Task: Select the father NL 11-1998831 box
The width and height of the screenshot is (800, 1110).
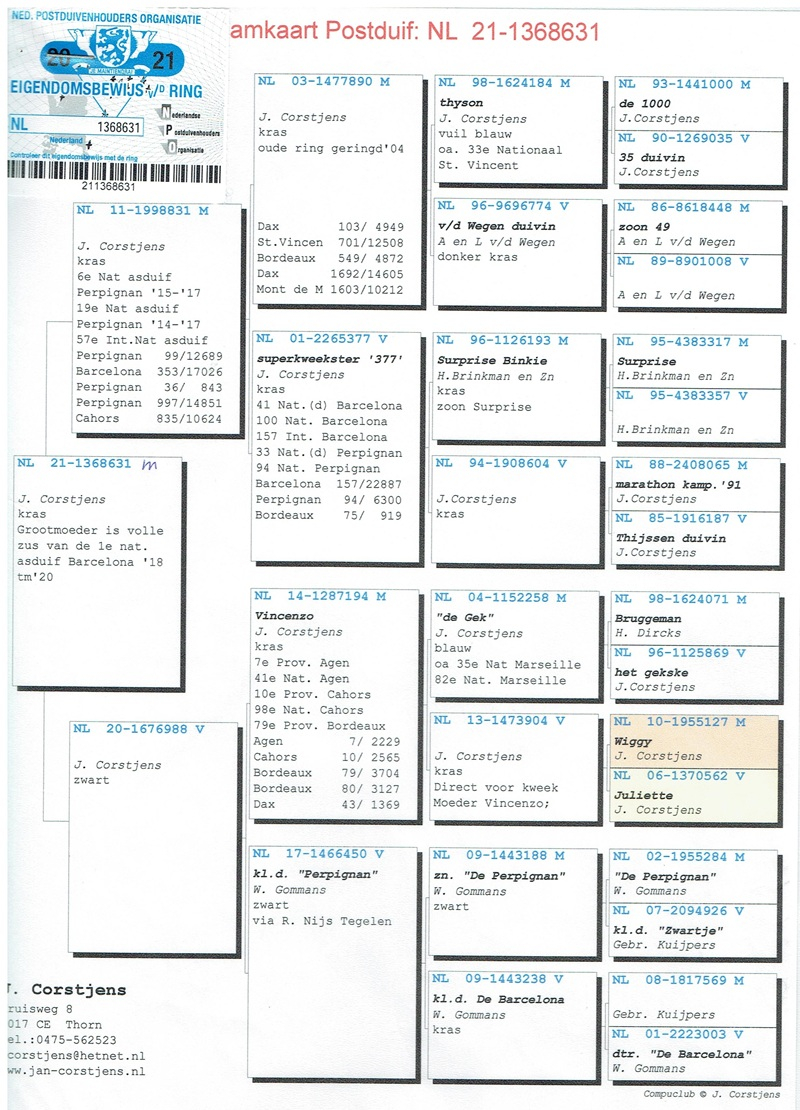Action: [157, 318]
